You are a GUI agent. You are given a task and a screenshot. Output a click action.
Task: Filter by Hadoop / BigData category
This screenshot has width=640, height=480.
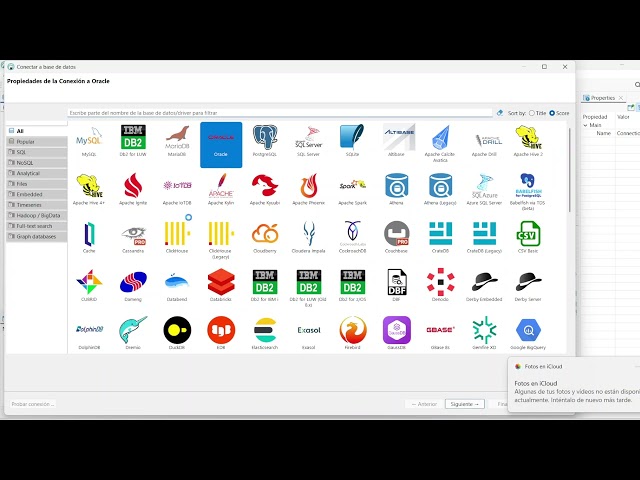tap(37, 216)
